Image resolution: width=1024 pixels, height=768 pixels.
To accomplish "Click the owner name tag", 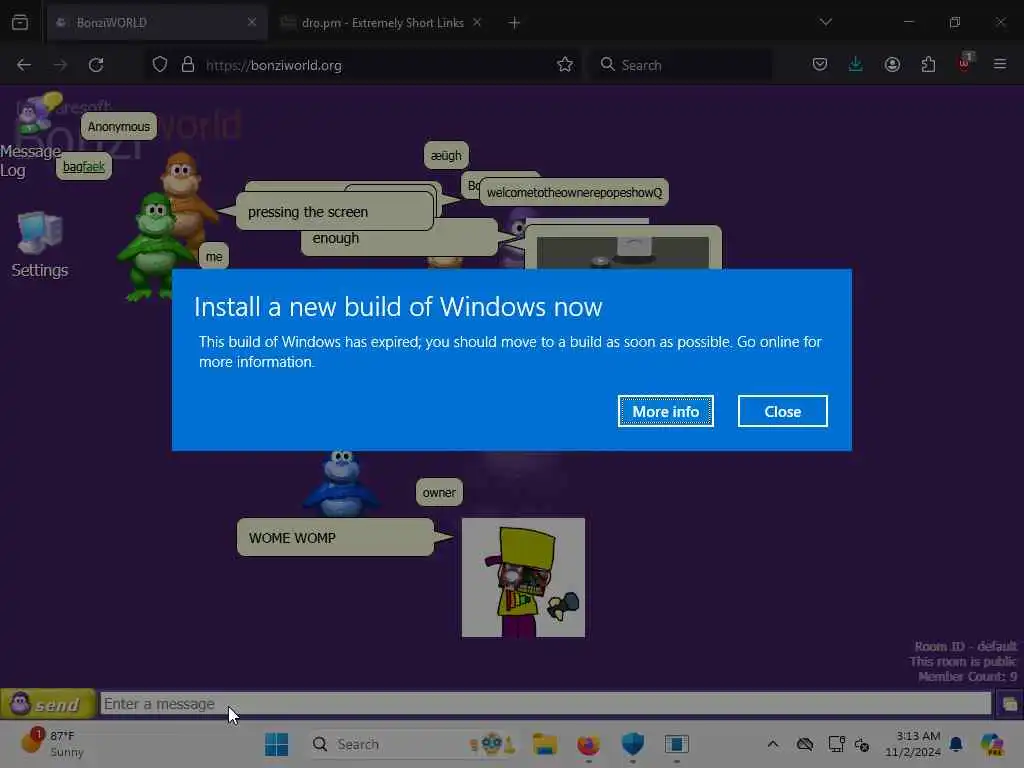I will pyautogui.click(x=439, y=492).
